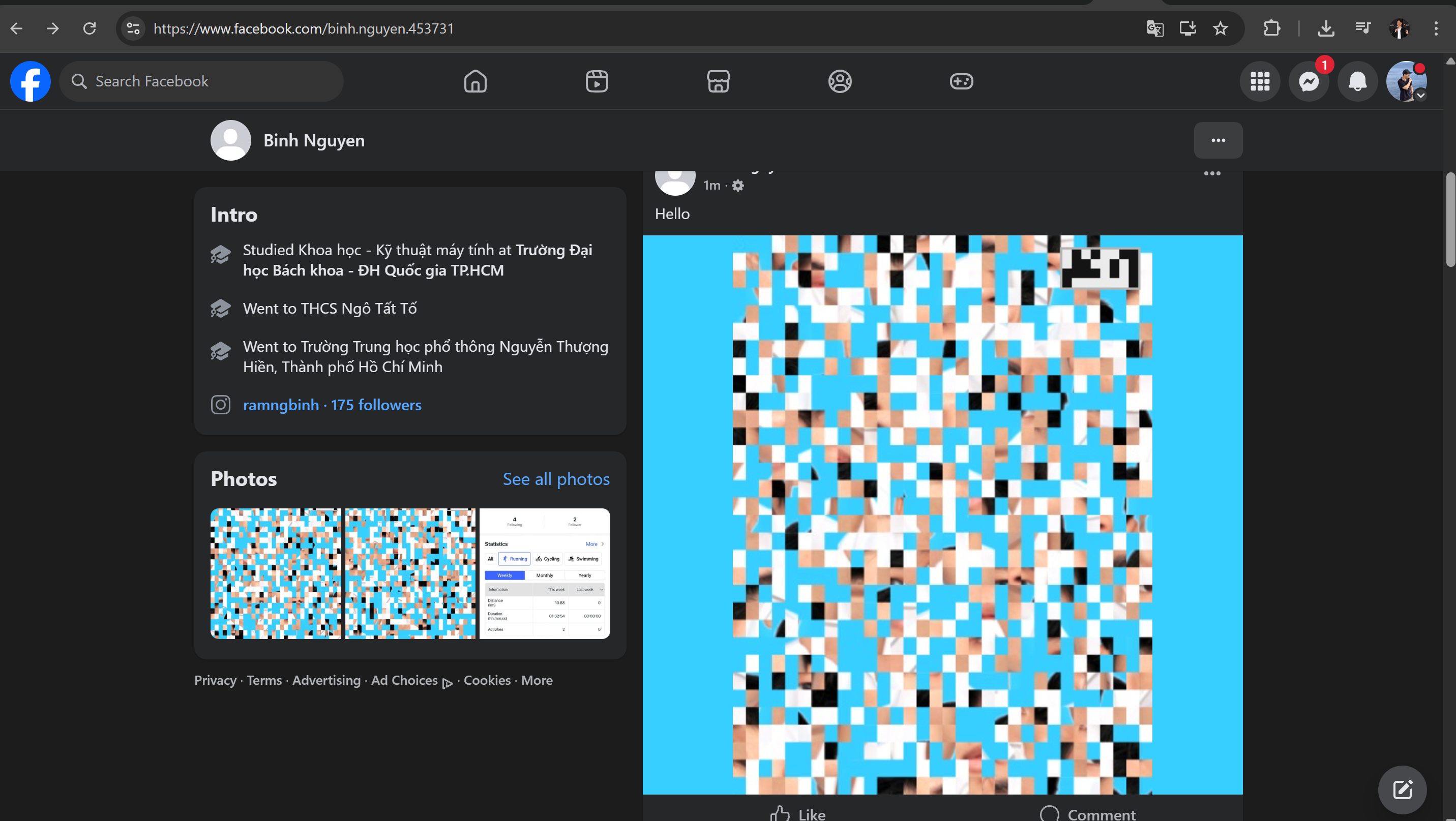Screen dimensions: 1456x821
Task: Open Messenger chats icon
Action: (1309, 82)
